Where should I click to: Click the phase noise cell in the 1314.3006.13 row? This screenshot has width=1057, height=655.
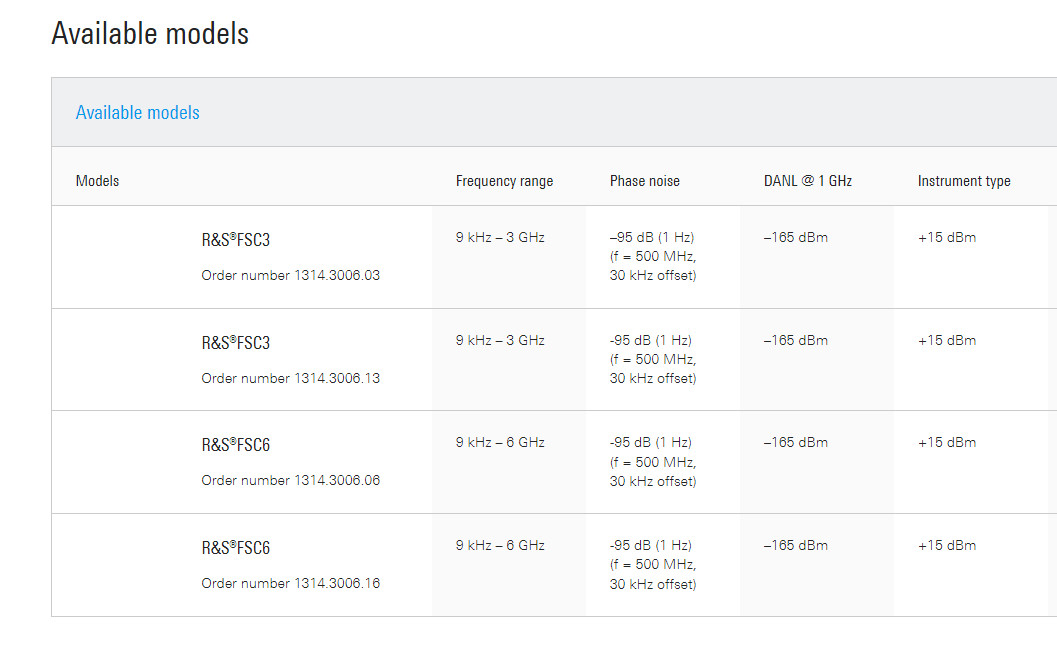coord(653,359)
